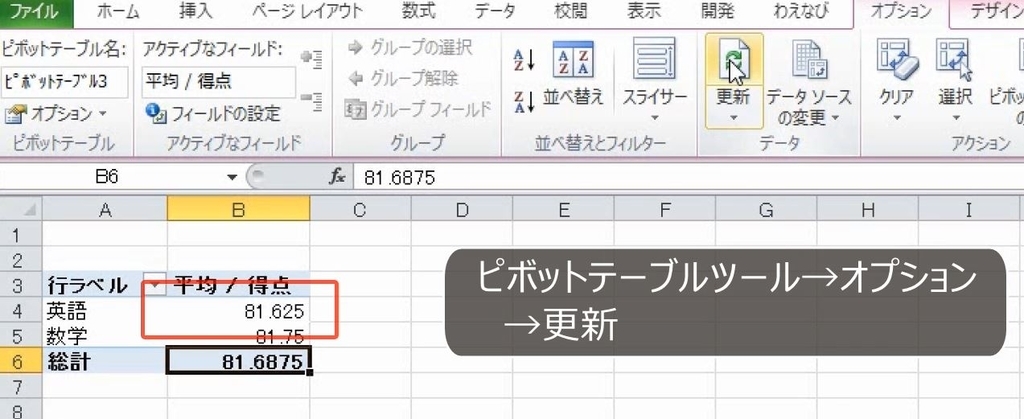1024x419 pixels.
Task: Select row 3 header
Action: click(x=20, y=285)
